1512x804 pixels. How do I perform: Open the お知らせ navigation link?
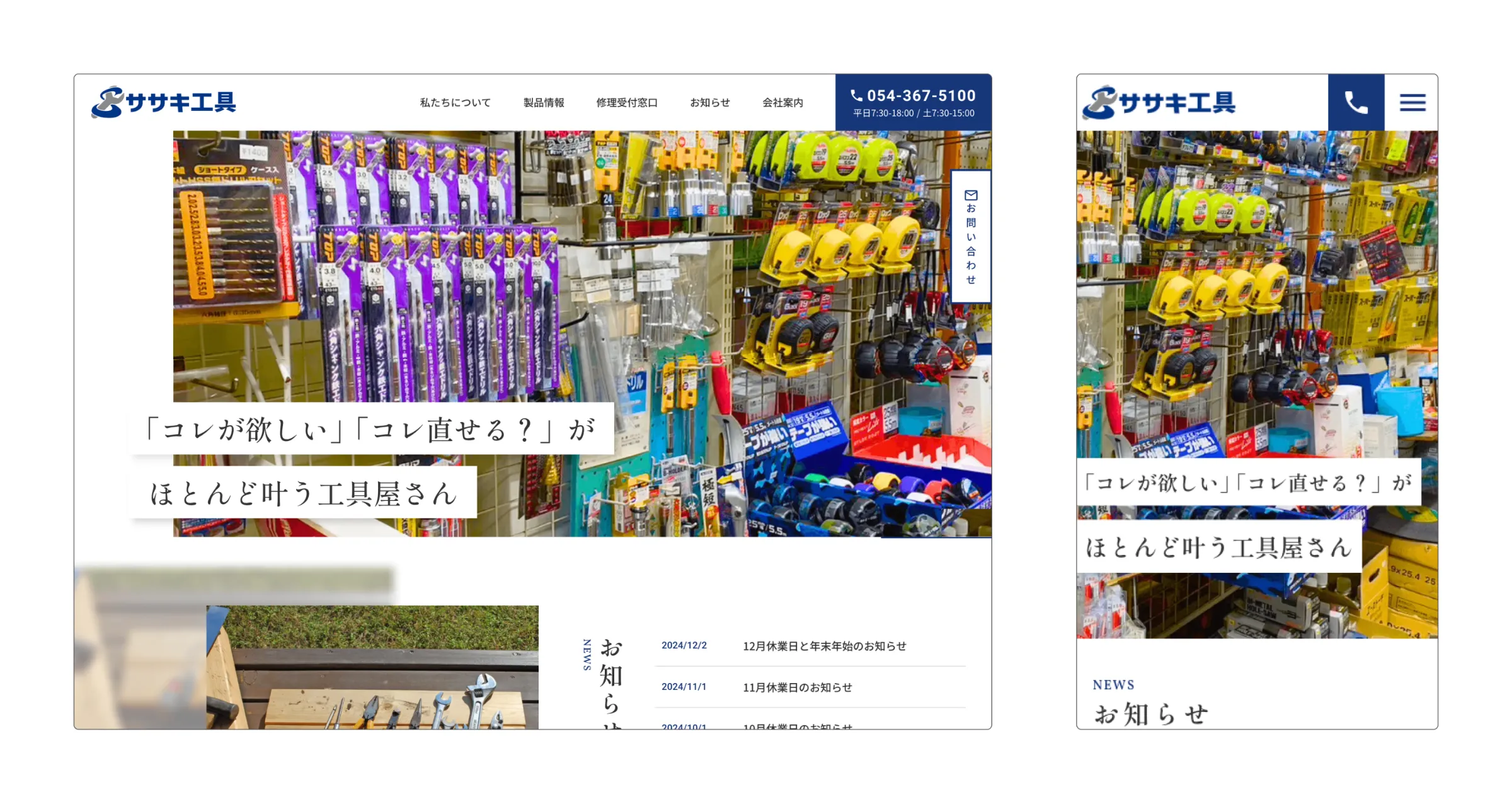pos(710,103)
